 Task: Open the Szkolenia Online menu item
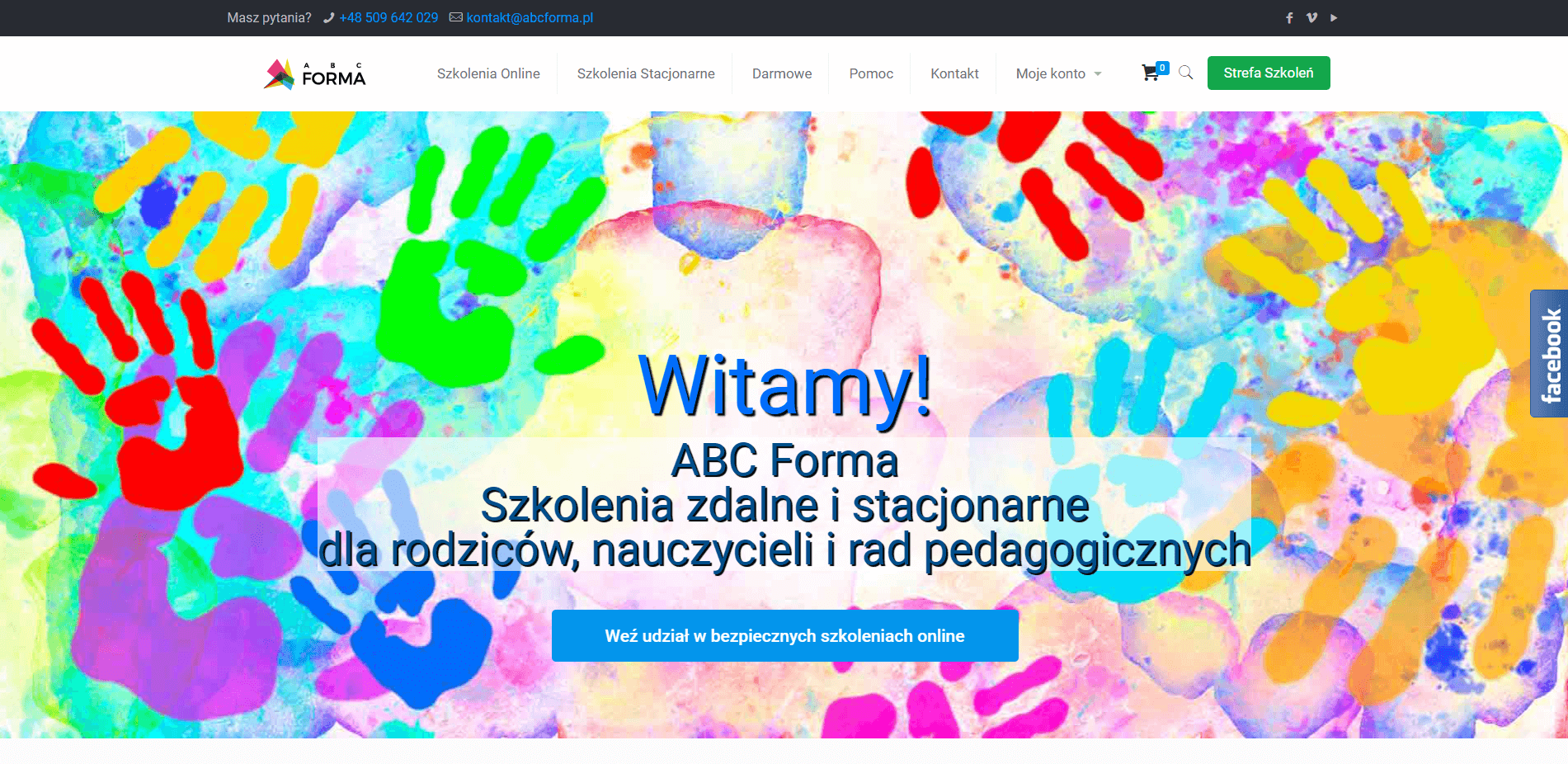488,73
